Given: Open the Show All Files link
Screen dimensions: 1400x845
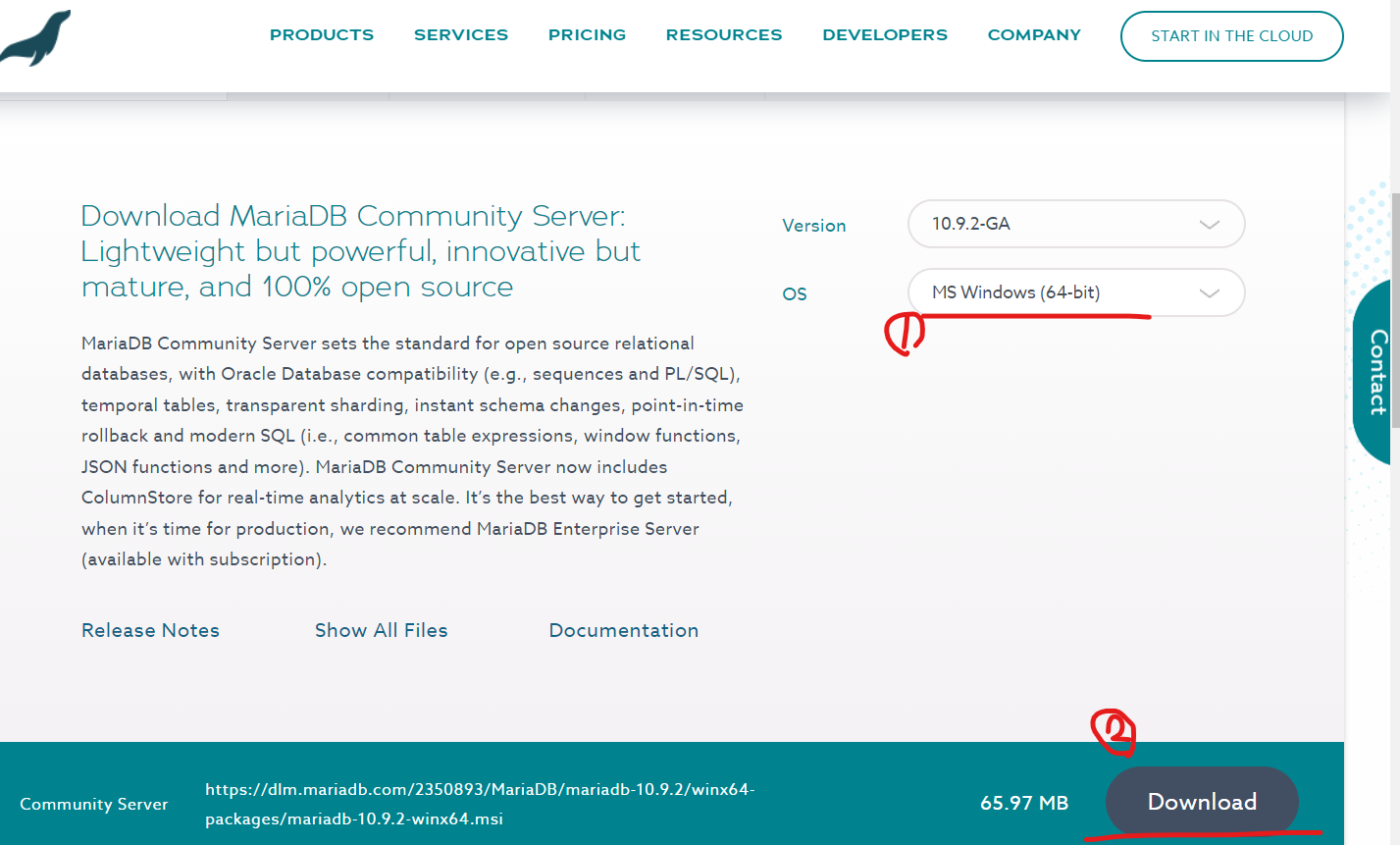Looking at the screenshot, I should click(x=382, y=630).
